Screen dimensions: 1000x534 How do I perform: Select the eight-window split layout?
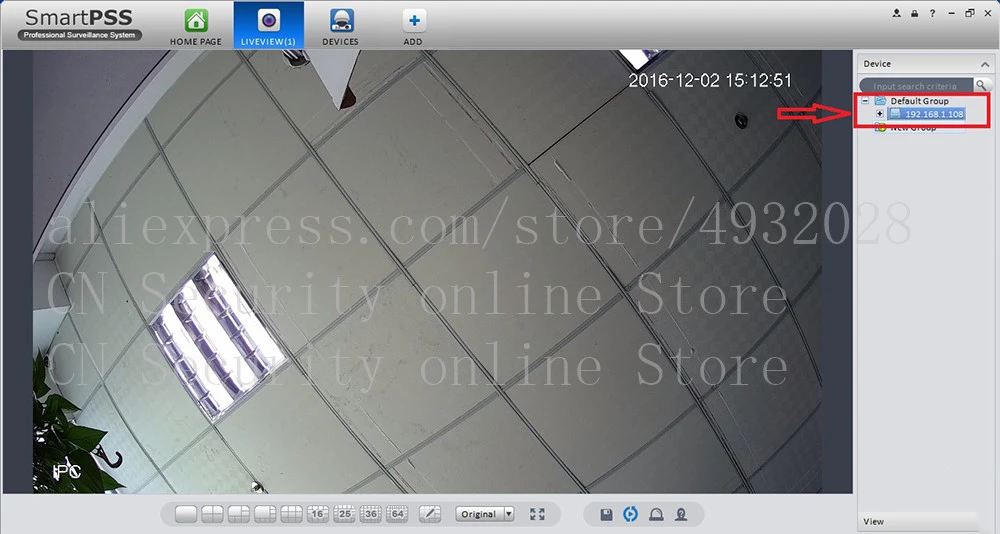265,514
